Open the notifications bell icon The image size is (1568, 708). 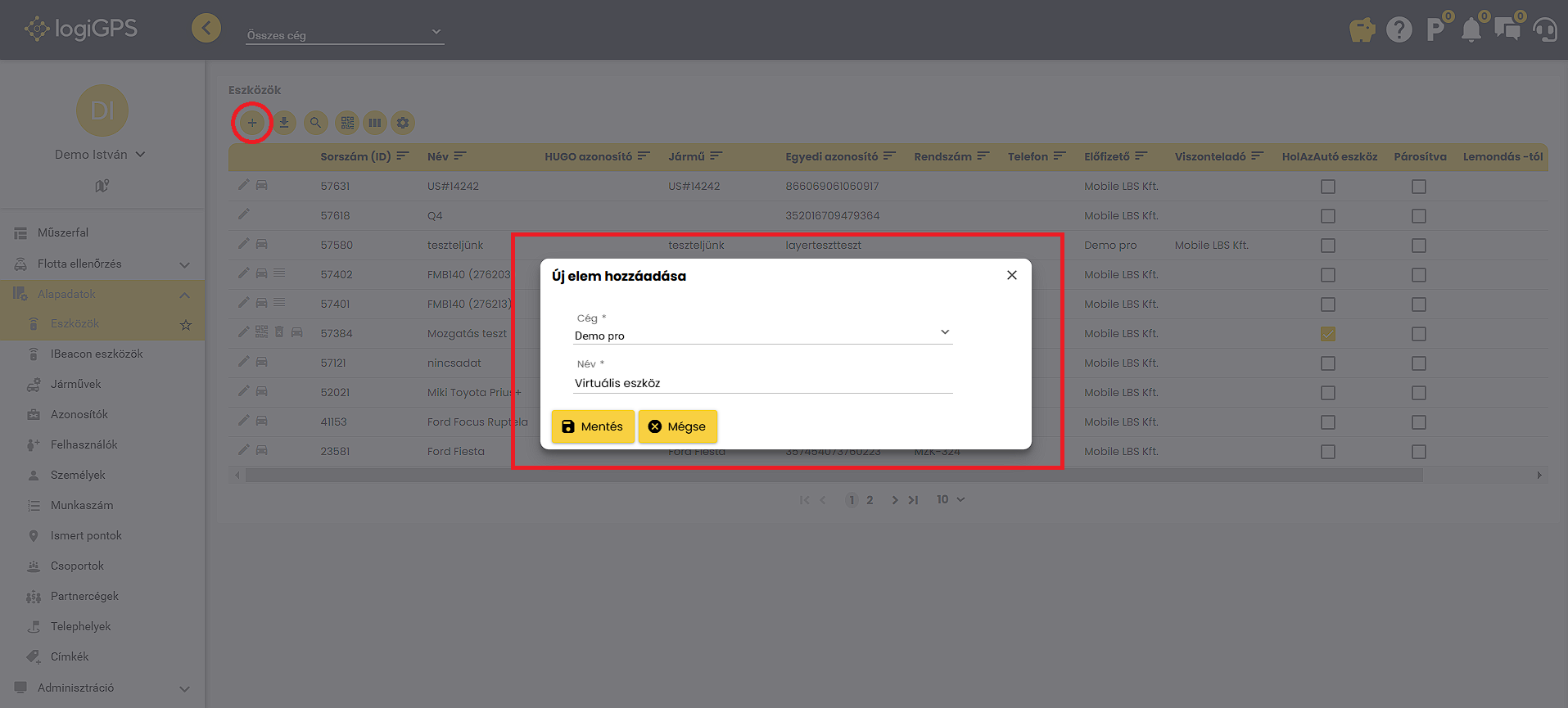tap(1471, 30)
